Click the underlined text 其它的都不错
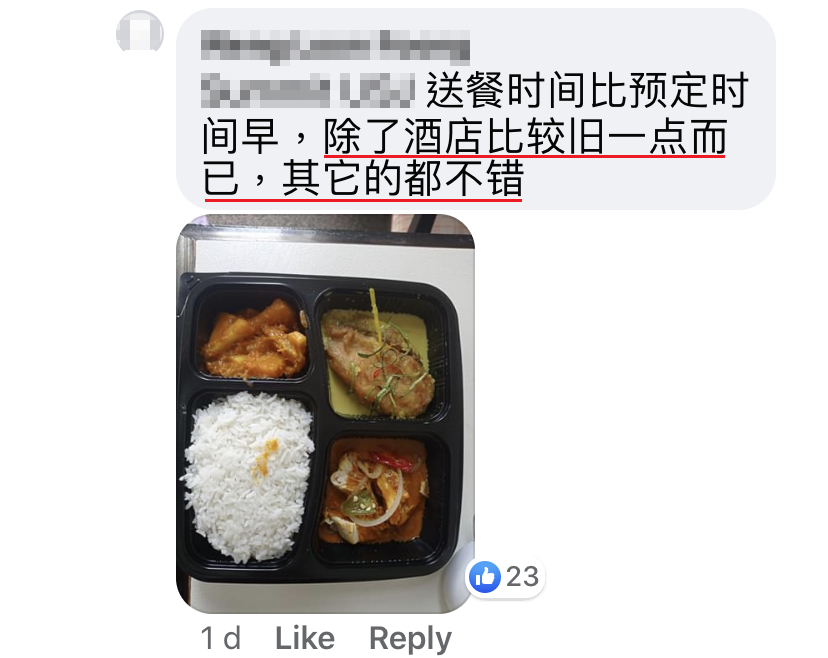This screenshot has width=828, height=658. [x=403, y=178]
